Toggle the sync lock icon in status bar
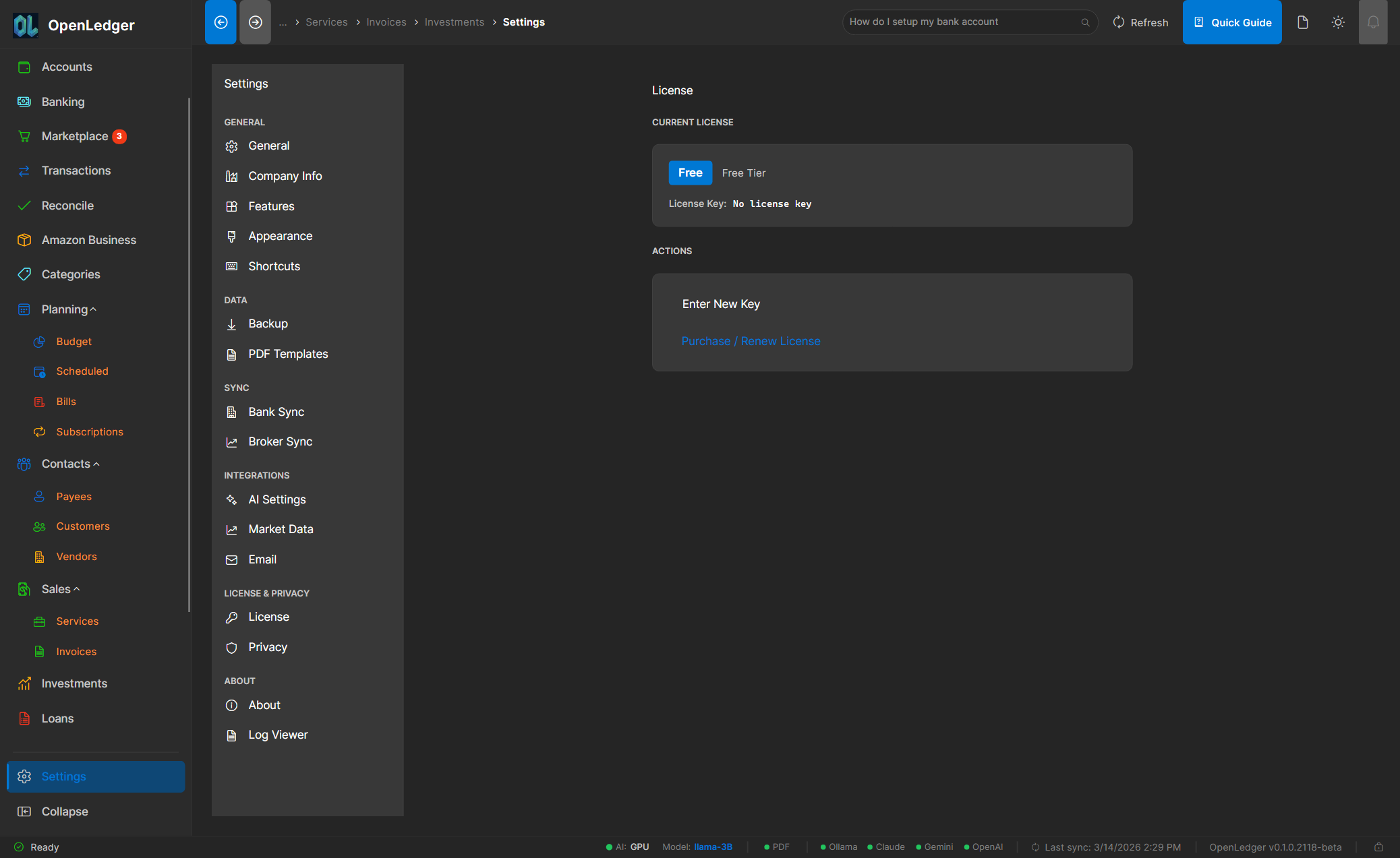Viewport: 1400px width, 858px height. (x=1378, y=847)
